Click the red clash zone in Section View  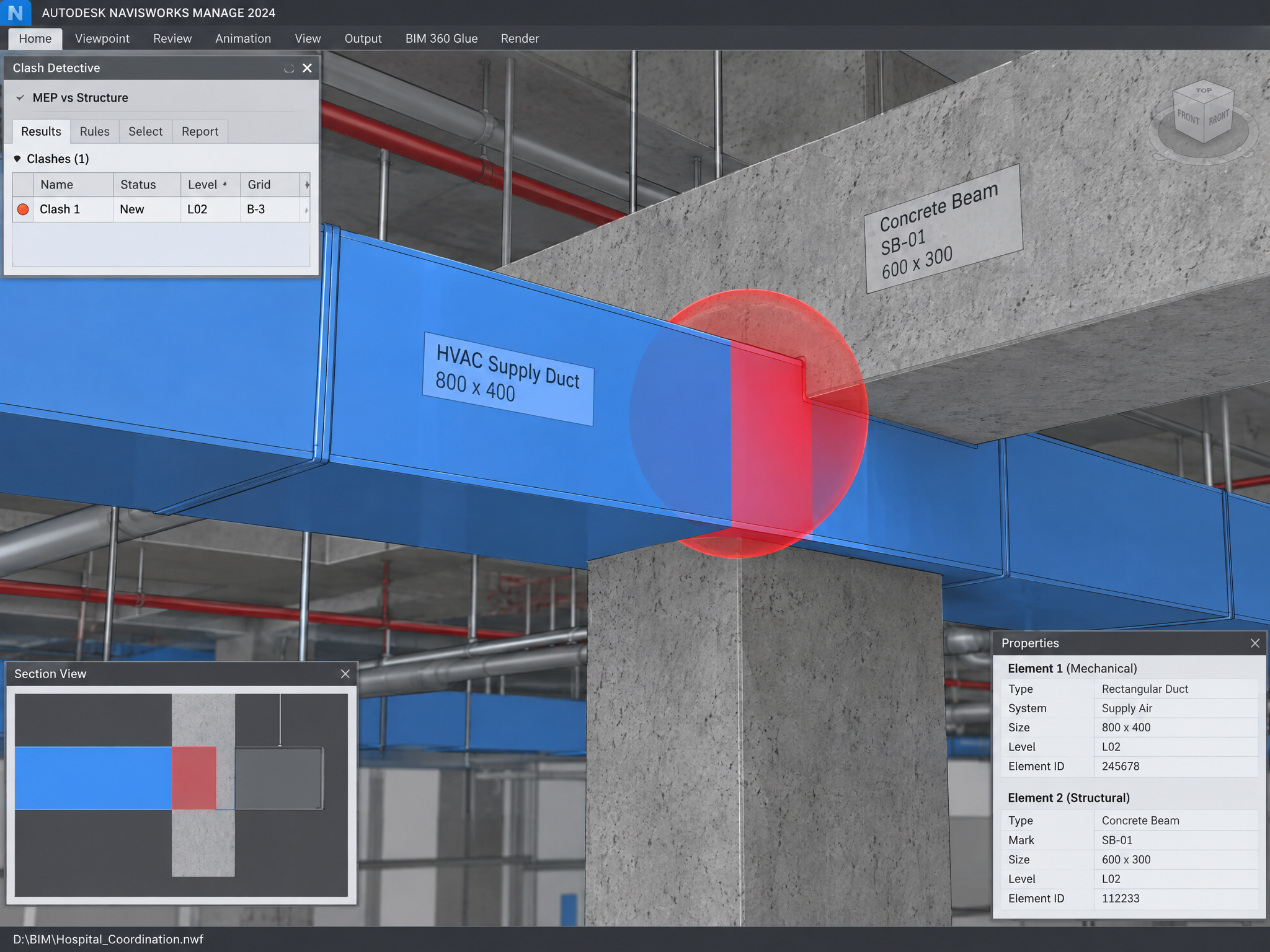click(194, 778)
